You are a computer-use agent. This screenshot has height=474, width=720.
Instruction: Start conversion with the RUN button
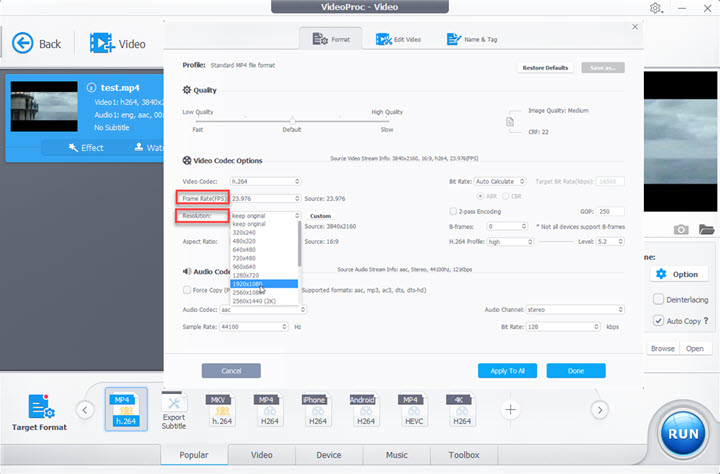pyautogui.click(x=683, y=434)
